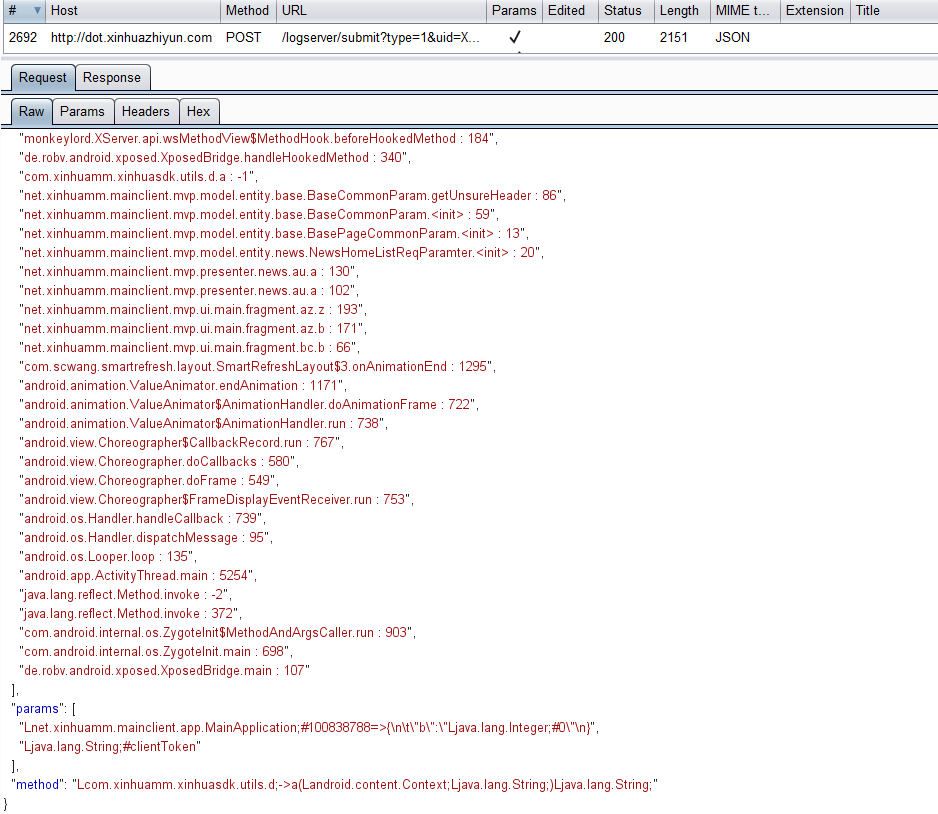Click the Extension column header
Image resolution: width=938 pixels, height=814 pixels.
coord(815,11)
